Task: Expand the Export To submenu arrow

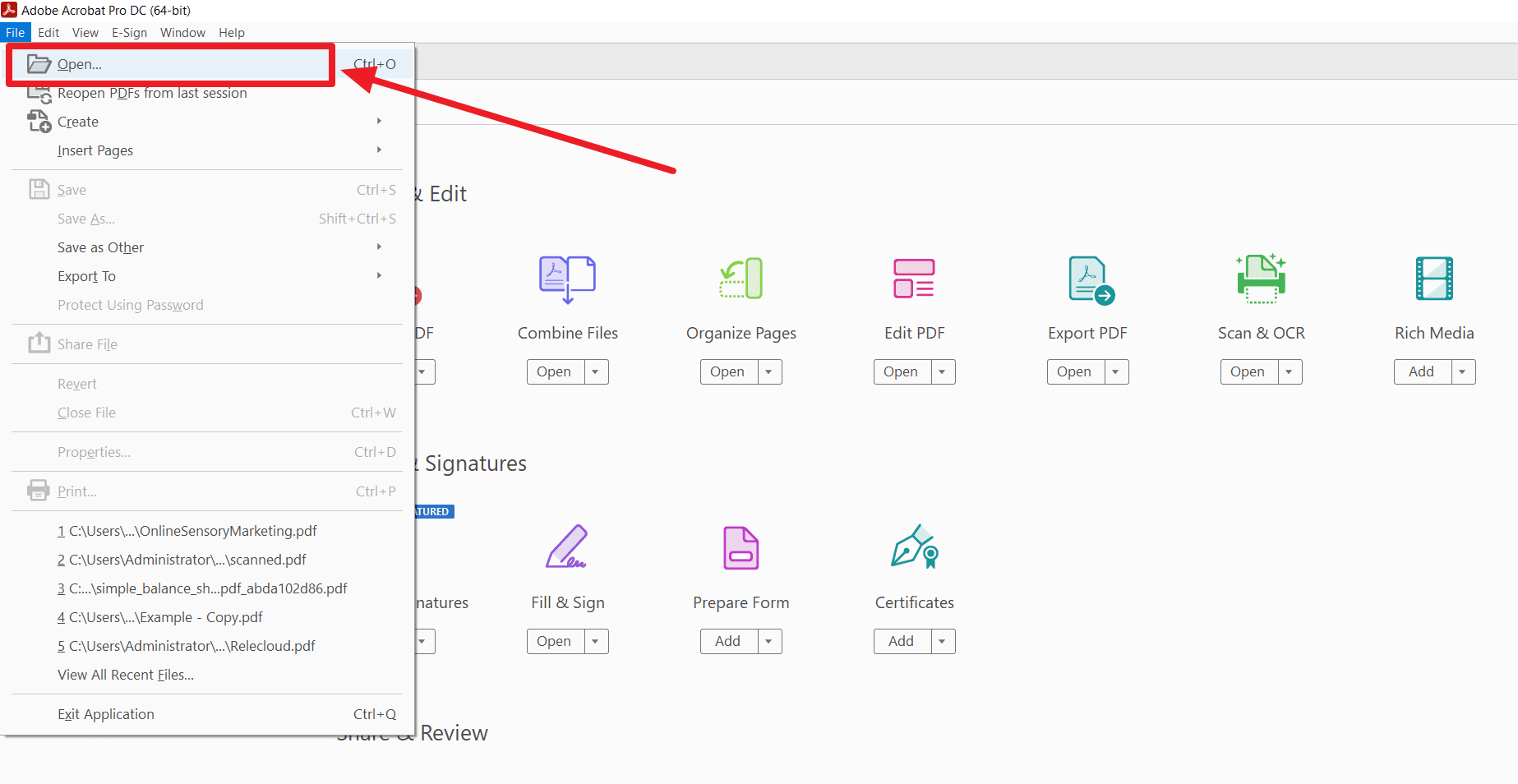Action: 379,275
